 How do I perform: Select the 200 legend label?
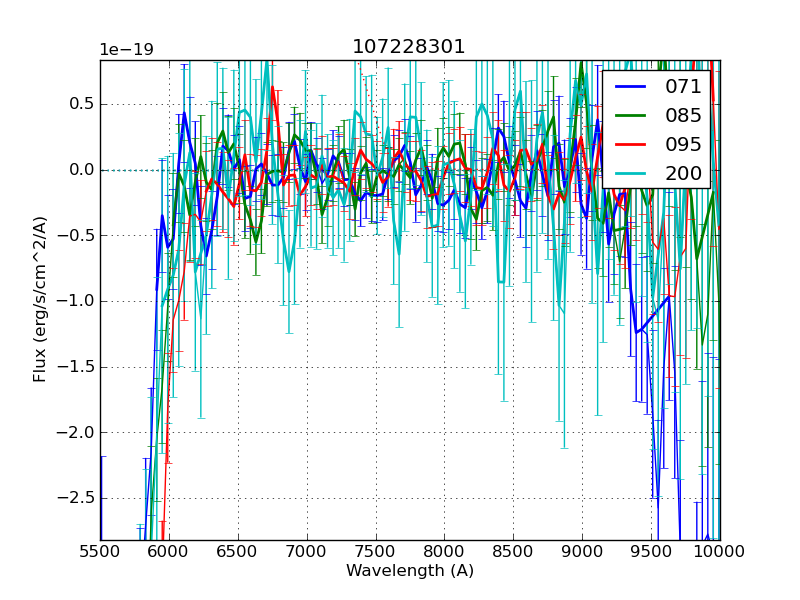tap(683, 173)
